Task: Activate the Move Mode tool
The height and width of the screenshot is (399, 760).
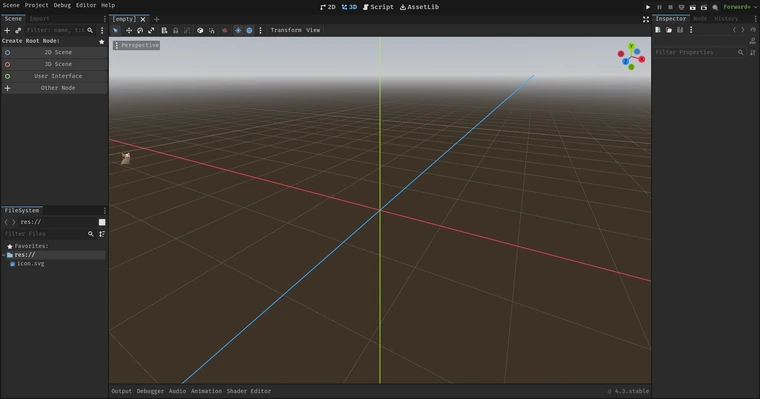Action: (x=128, y=30)
